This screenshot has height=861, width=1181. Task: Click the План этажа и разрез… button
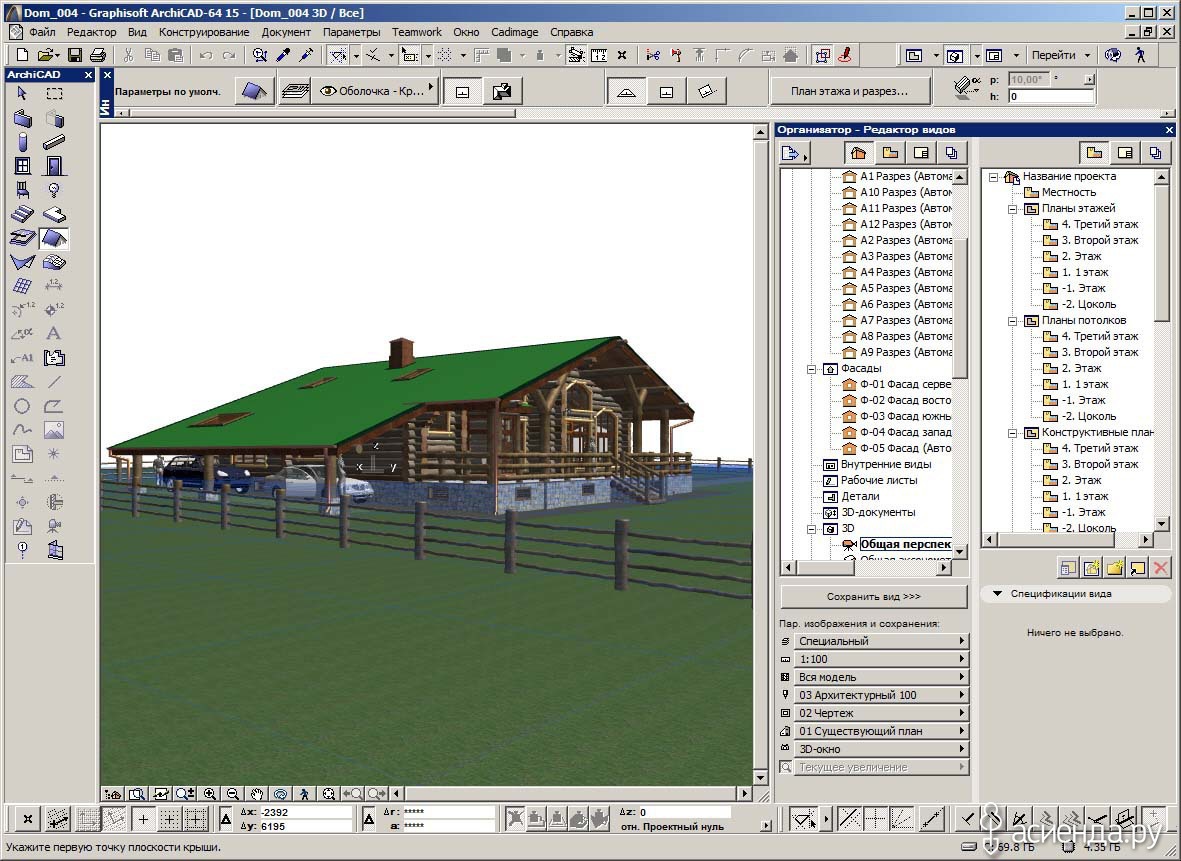coord(849,91)
